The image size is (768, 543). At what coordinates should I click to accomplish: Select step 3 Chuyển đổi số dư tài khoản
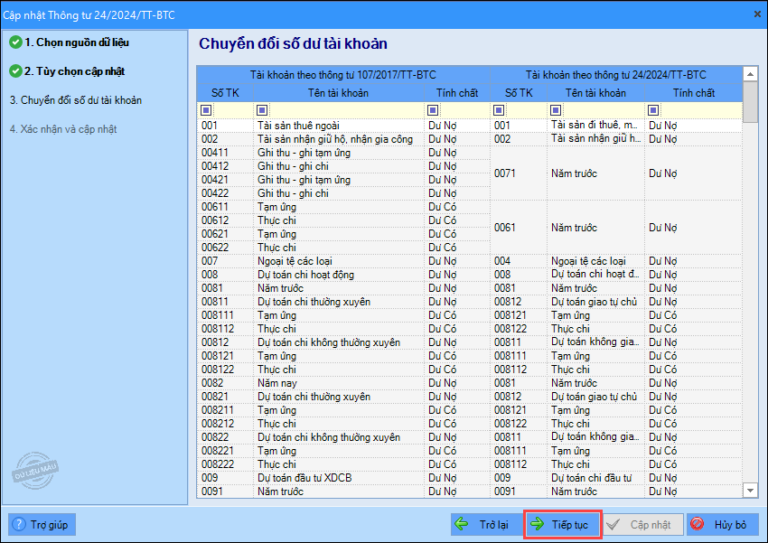pyautogui.click(x=75, y=100)
